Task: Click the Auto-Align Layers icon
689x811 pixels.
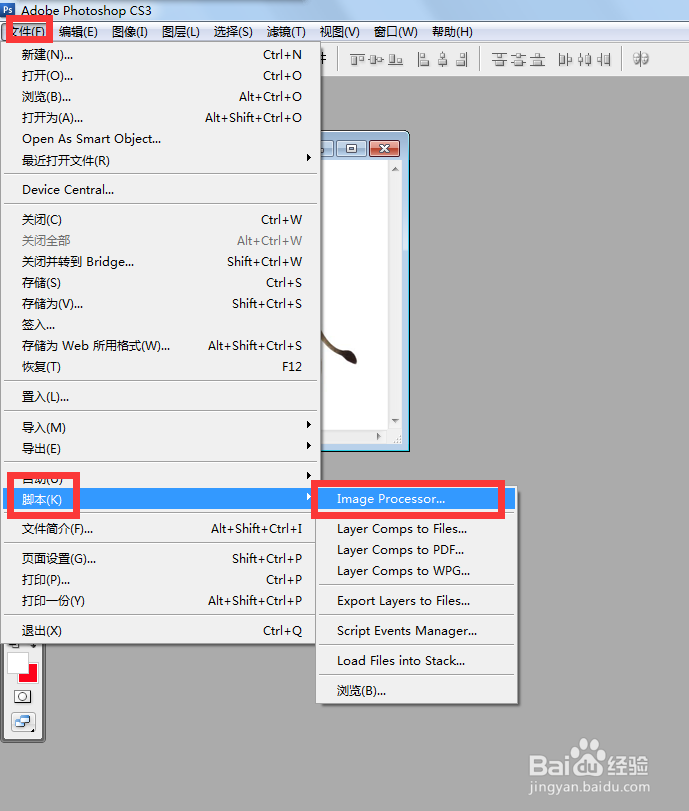Action: coord(641,59)
